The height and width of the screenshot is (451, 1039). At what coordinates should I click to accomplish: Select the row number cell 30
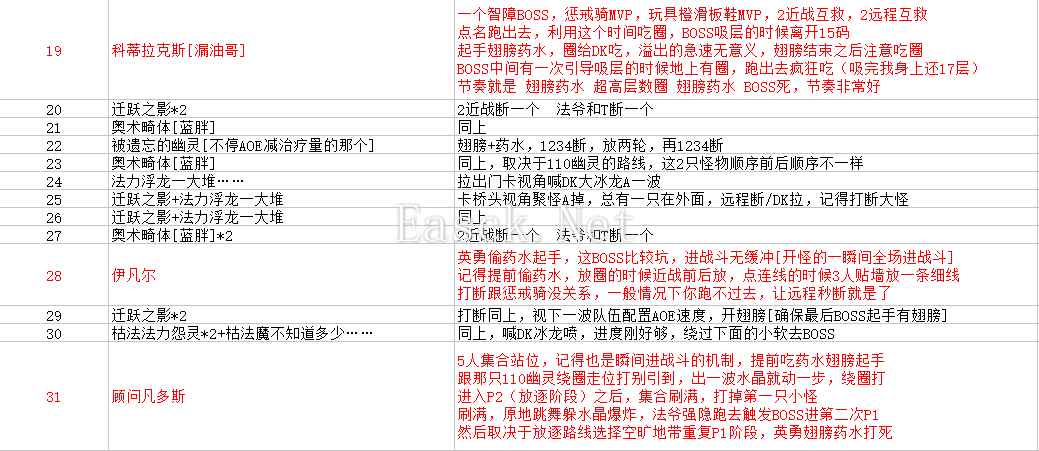click(x=53, y=333)
